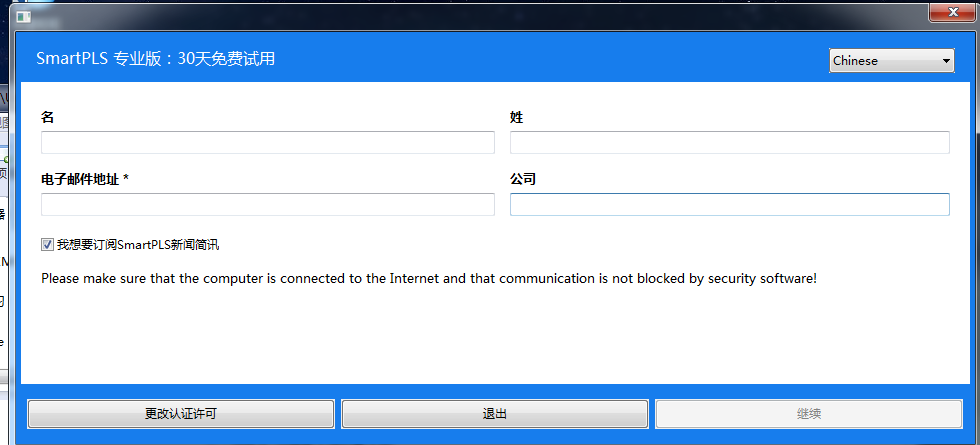Click the 公司 field label
This screenshot has height=445, width=980.
[x=523, y=179]
